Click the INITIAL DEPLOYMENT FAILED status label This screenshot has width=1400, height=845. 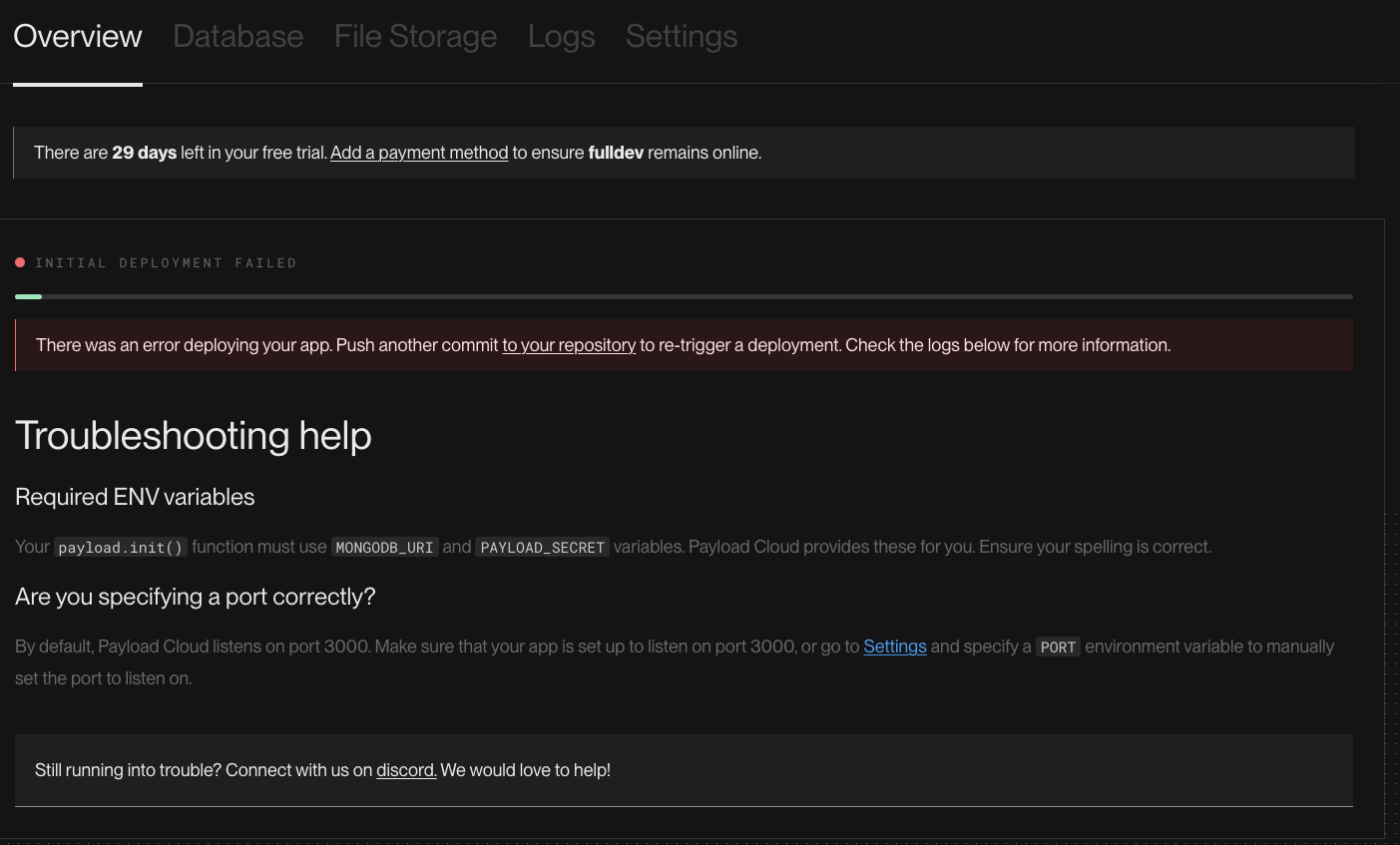(x=166, y=262)
